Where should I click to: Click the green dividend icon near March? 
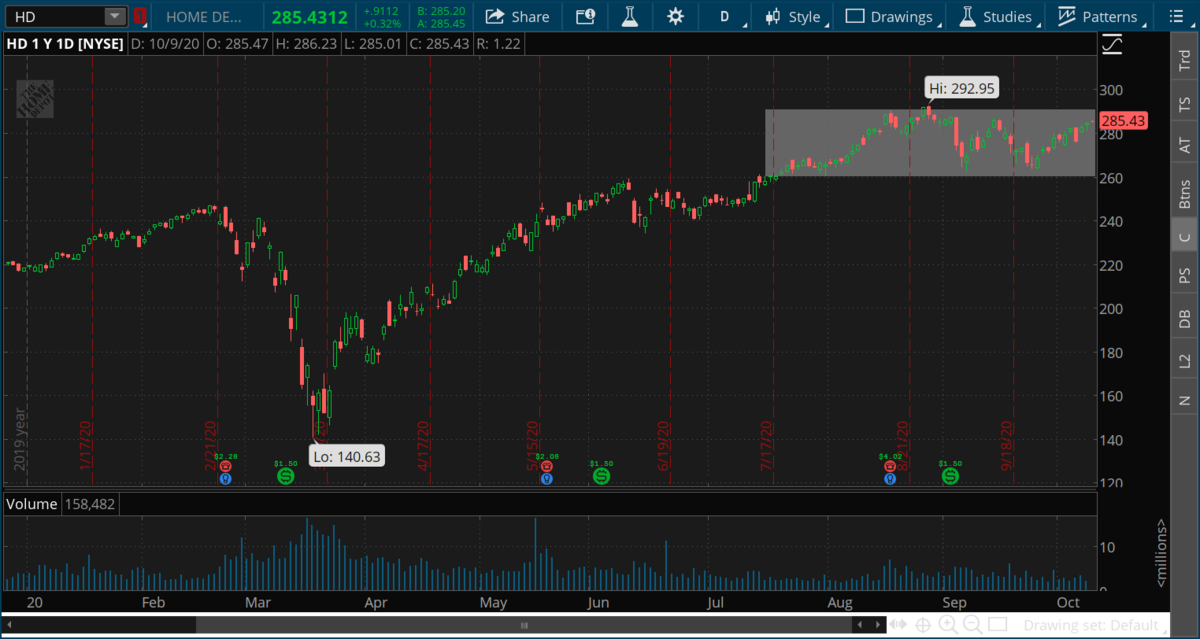point(285,477)
